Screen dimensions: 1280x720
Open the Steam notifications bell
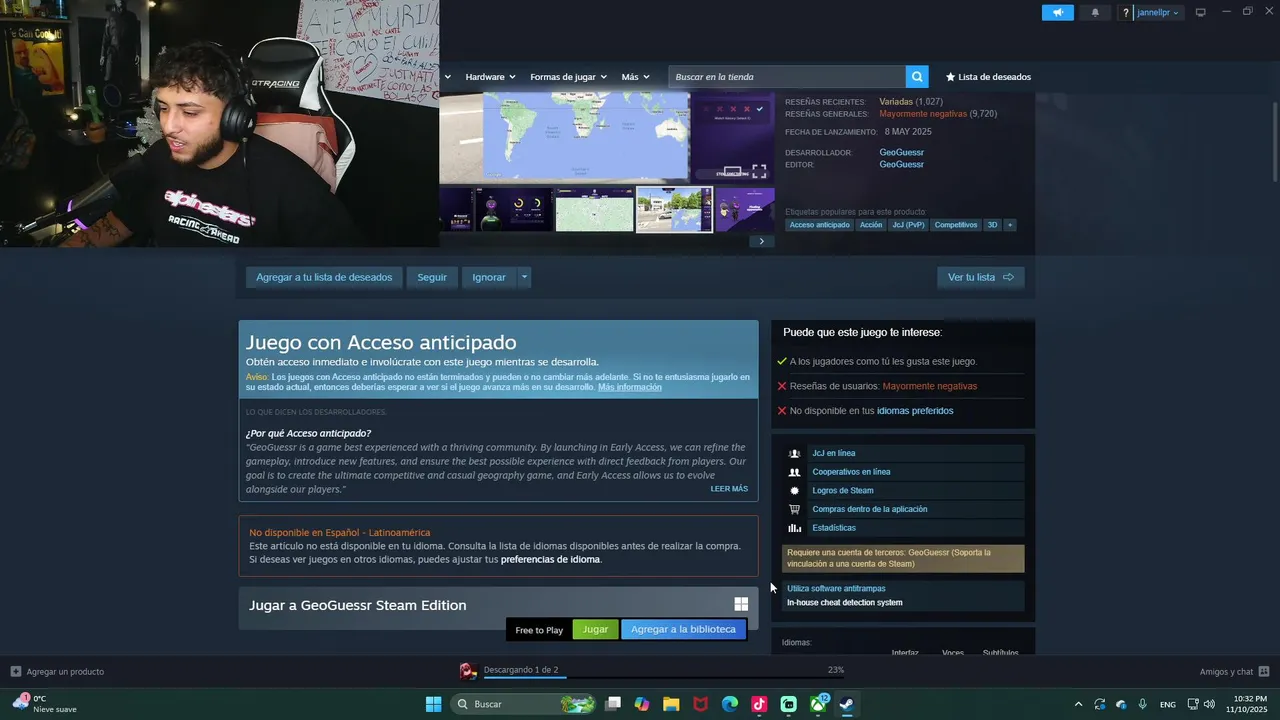[1095, 12]
